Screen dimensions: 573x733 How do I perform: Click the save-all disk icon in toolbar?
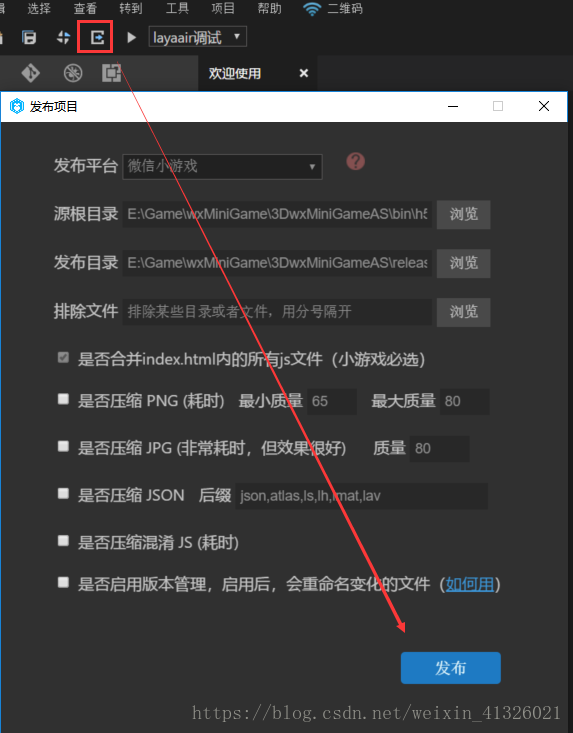coord(29,37)
